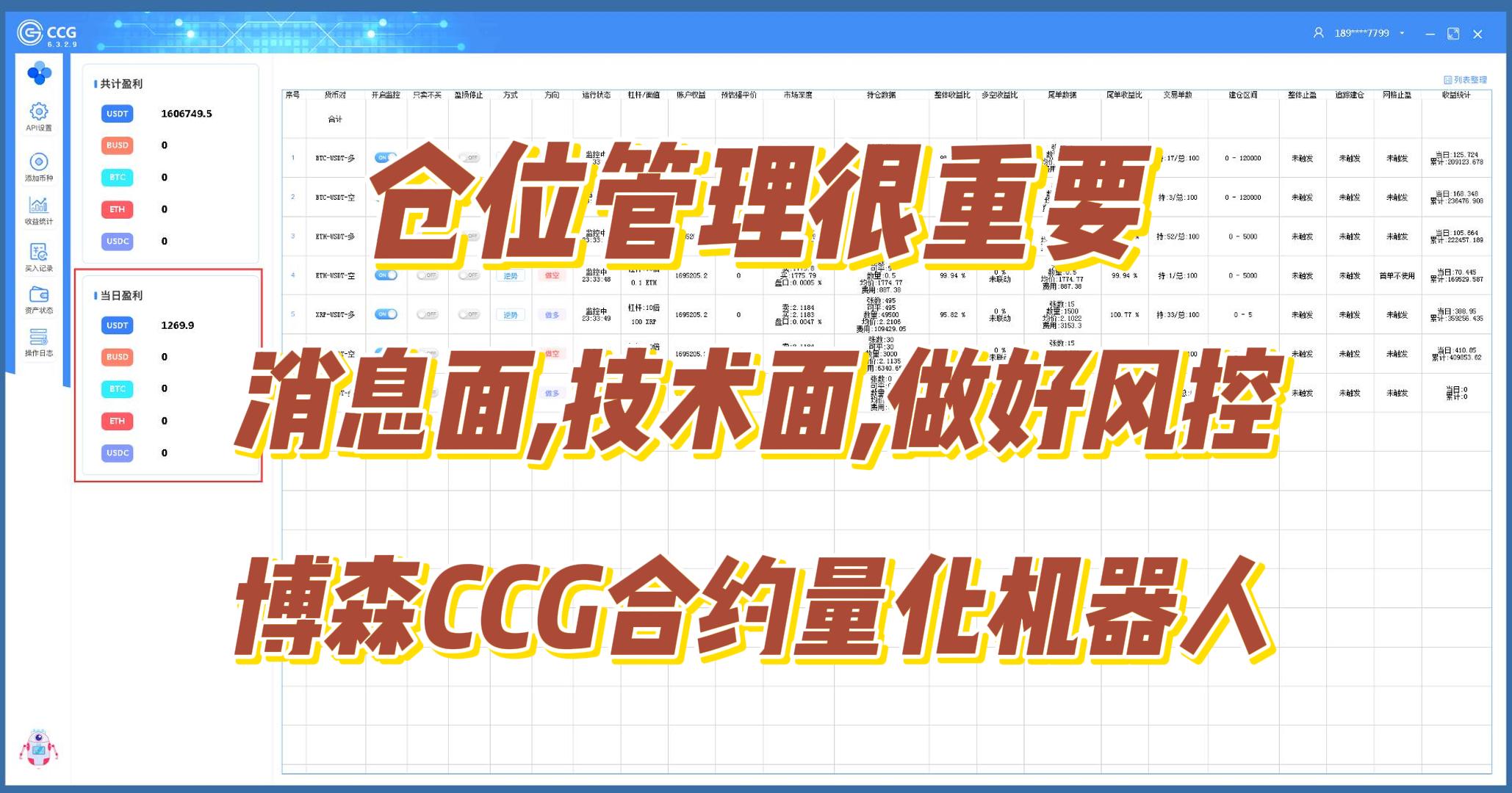
Task: Click the 市场深度 column header
Action: (798, 95)
